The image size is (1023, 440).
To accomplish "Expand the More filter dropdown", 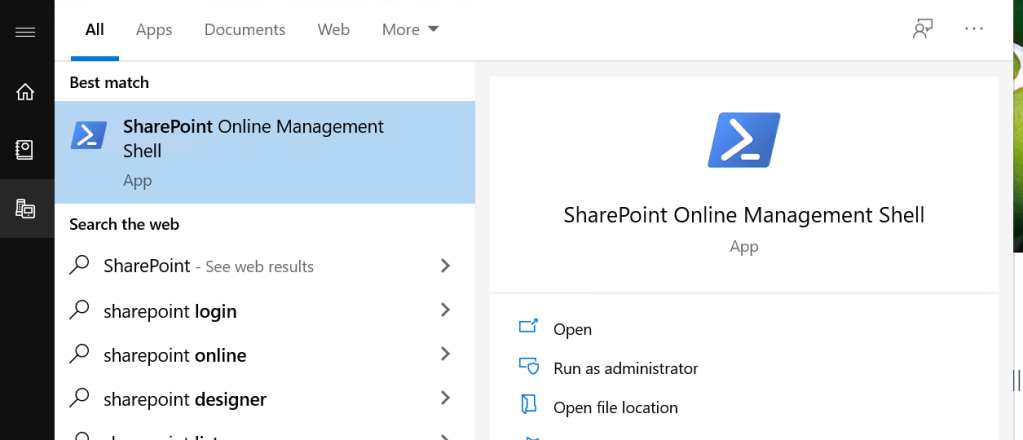I will point(410,30).
